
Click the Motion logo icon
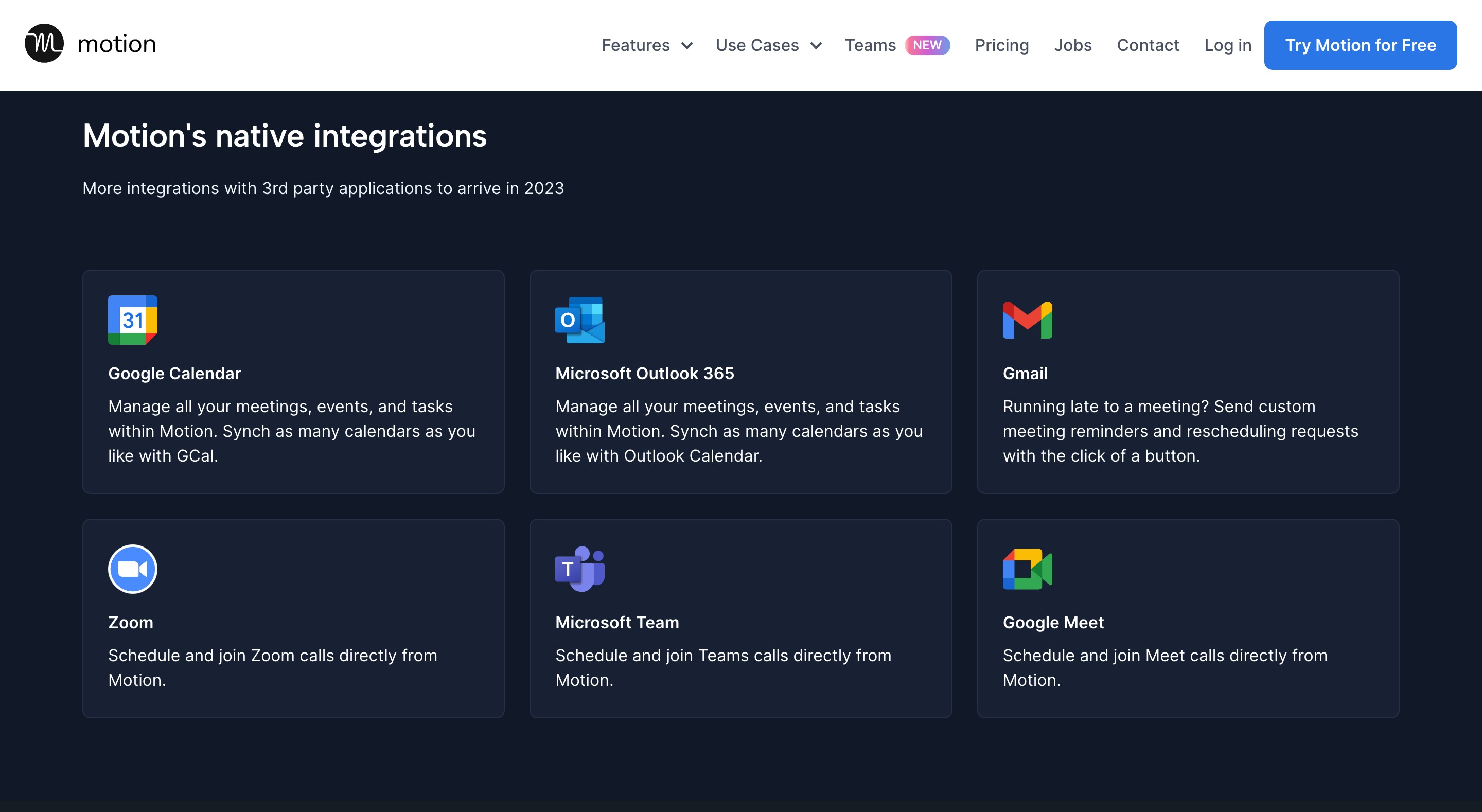tap(44, 44)
